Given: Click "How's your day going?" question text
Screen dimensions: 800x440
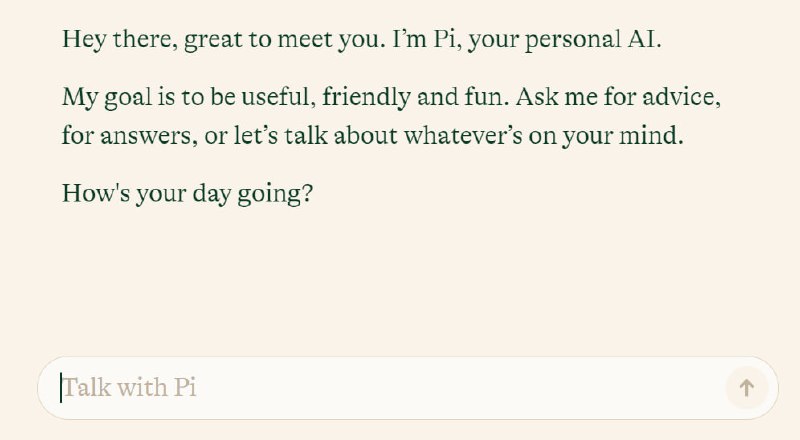Looking at the screenshot, I should 188,193.
